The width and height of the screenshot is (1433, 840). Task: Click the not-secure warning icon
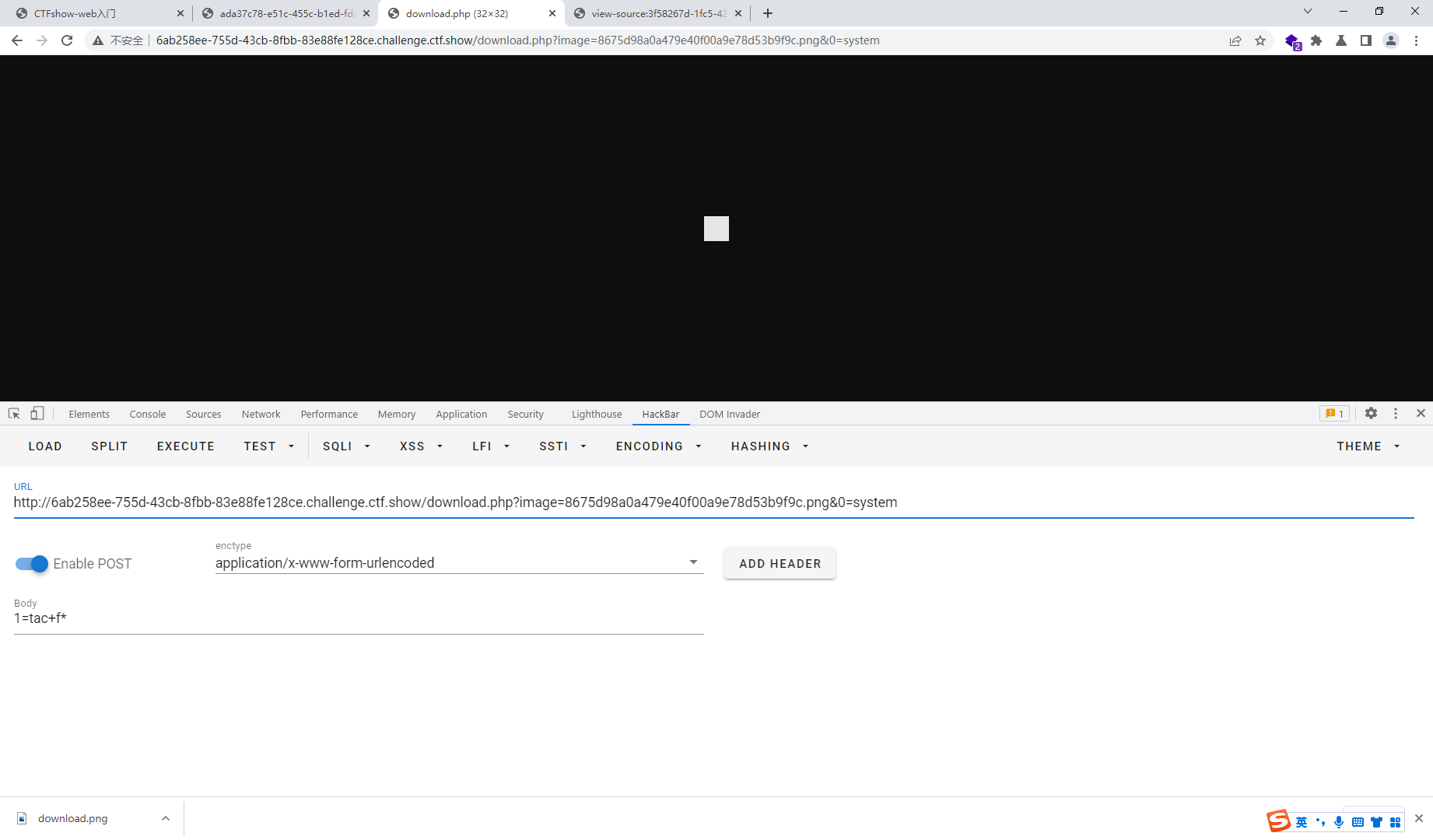click(98, 40)
